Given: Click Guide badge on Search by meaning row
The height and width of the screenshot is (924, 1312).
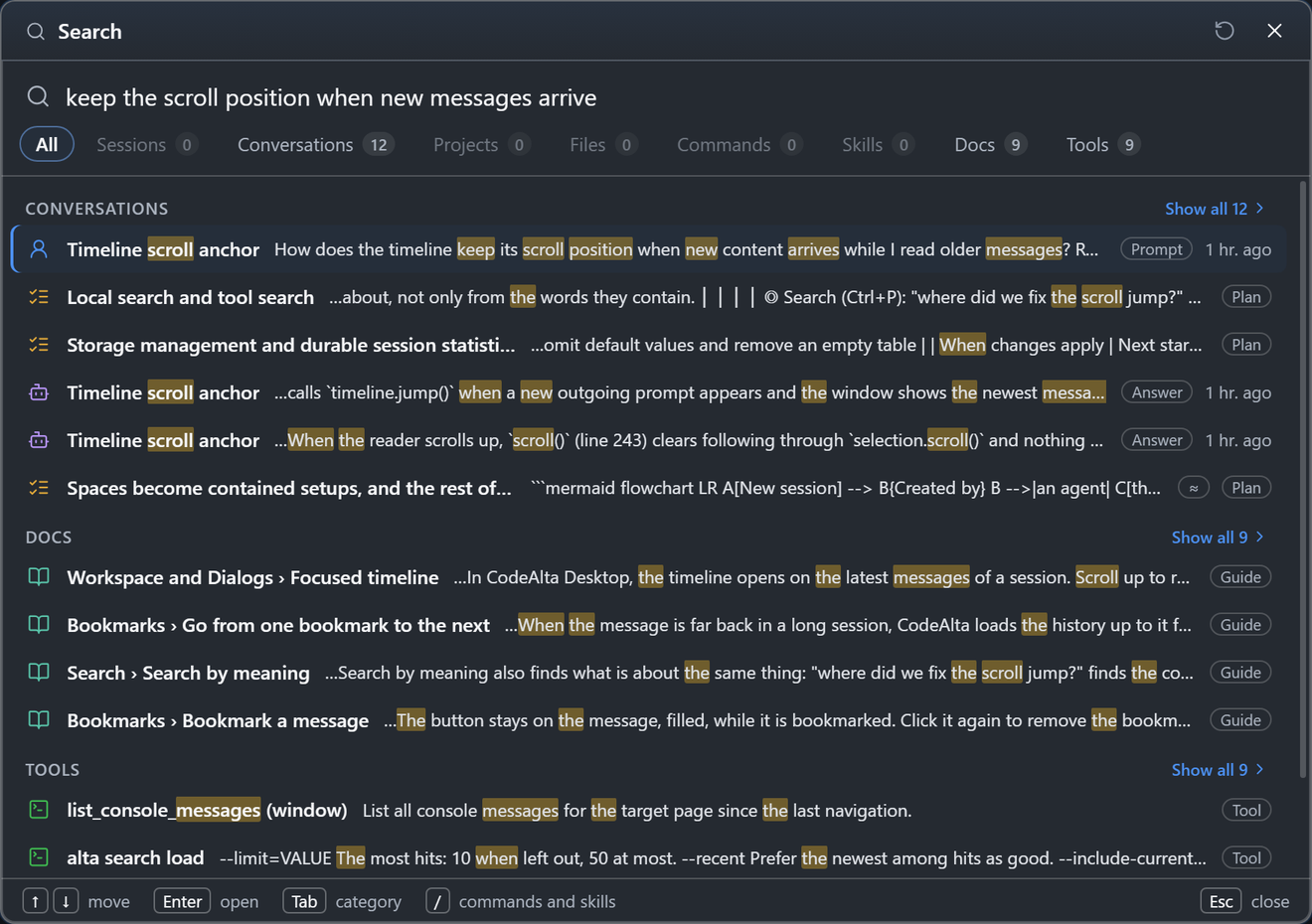Looking at the screenshot, I should (1240, 673).
